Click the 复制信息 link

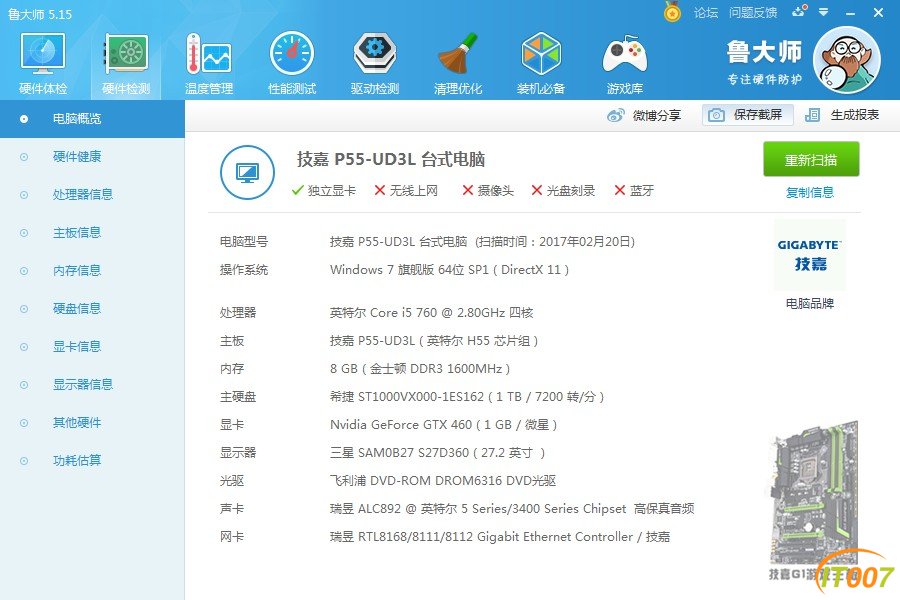(x=810, y=192)
